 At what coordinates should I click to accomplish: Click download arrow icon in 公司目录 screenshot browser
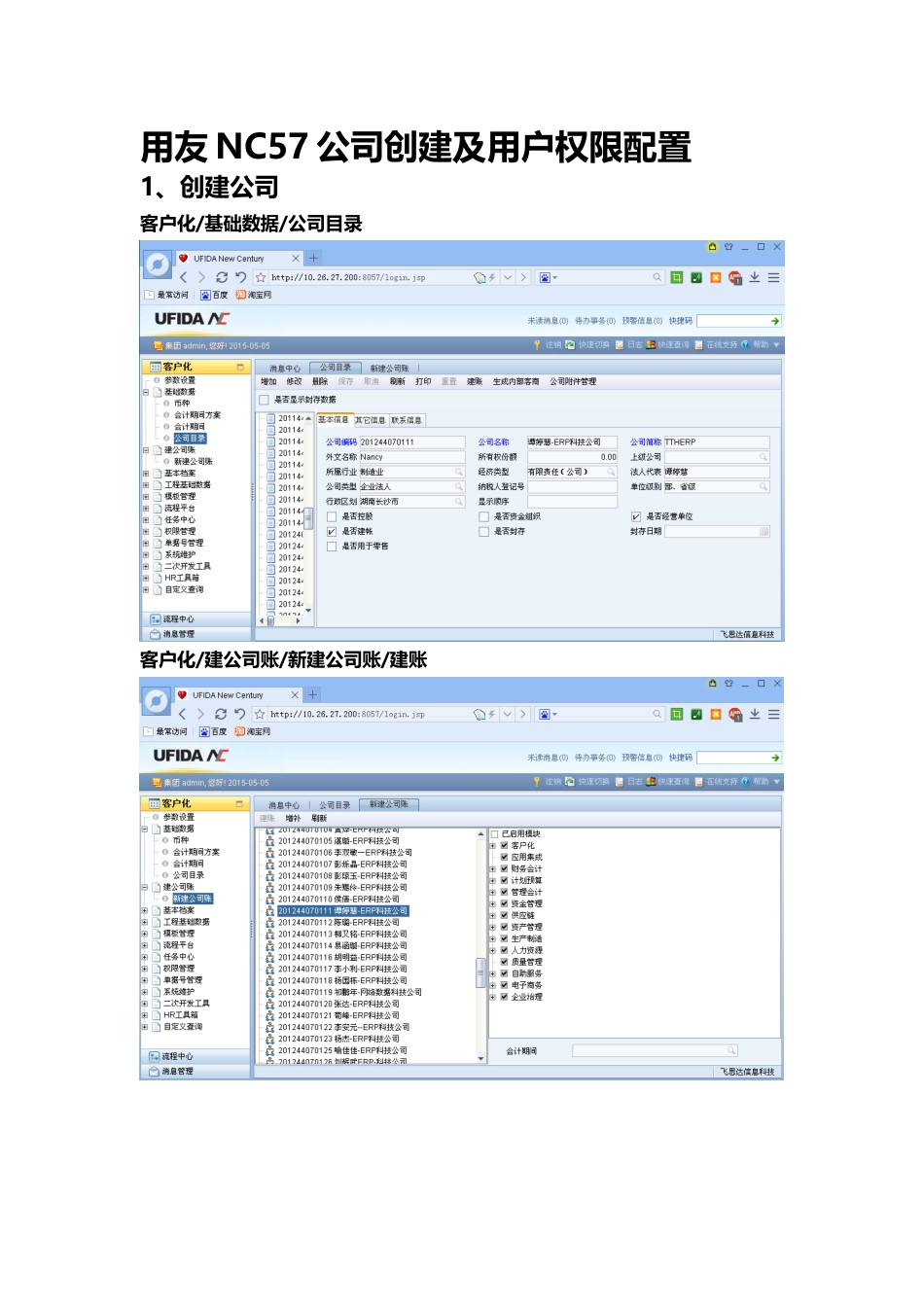[x=755, y=277]
